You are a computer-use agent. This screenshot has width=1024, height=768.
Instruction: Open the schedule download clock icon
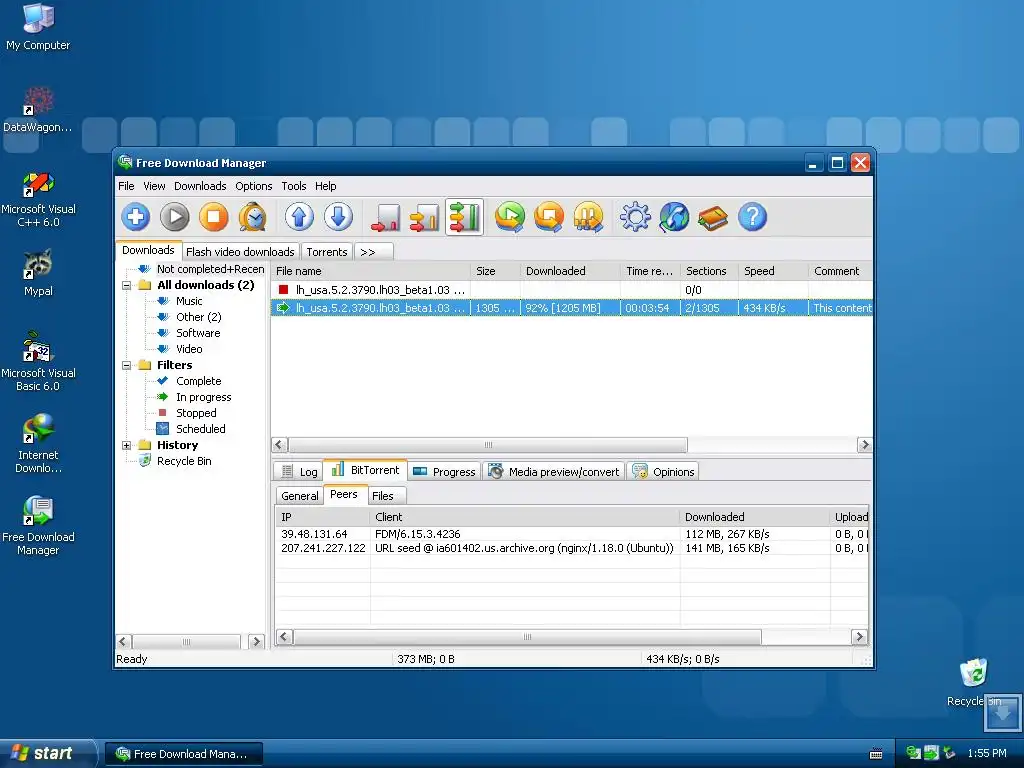(253, 217)
